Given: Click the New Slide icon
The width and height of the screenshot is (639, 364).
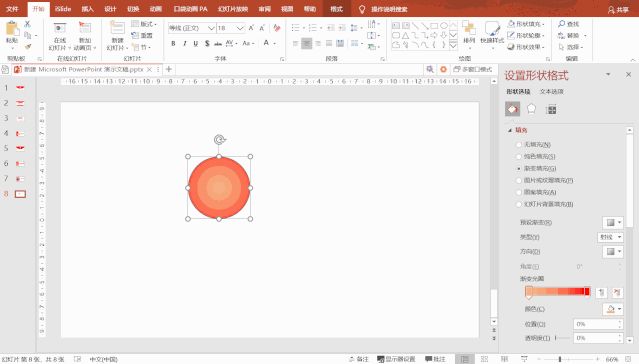Looking at the screenshot, I should coord(117,28).
